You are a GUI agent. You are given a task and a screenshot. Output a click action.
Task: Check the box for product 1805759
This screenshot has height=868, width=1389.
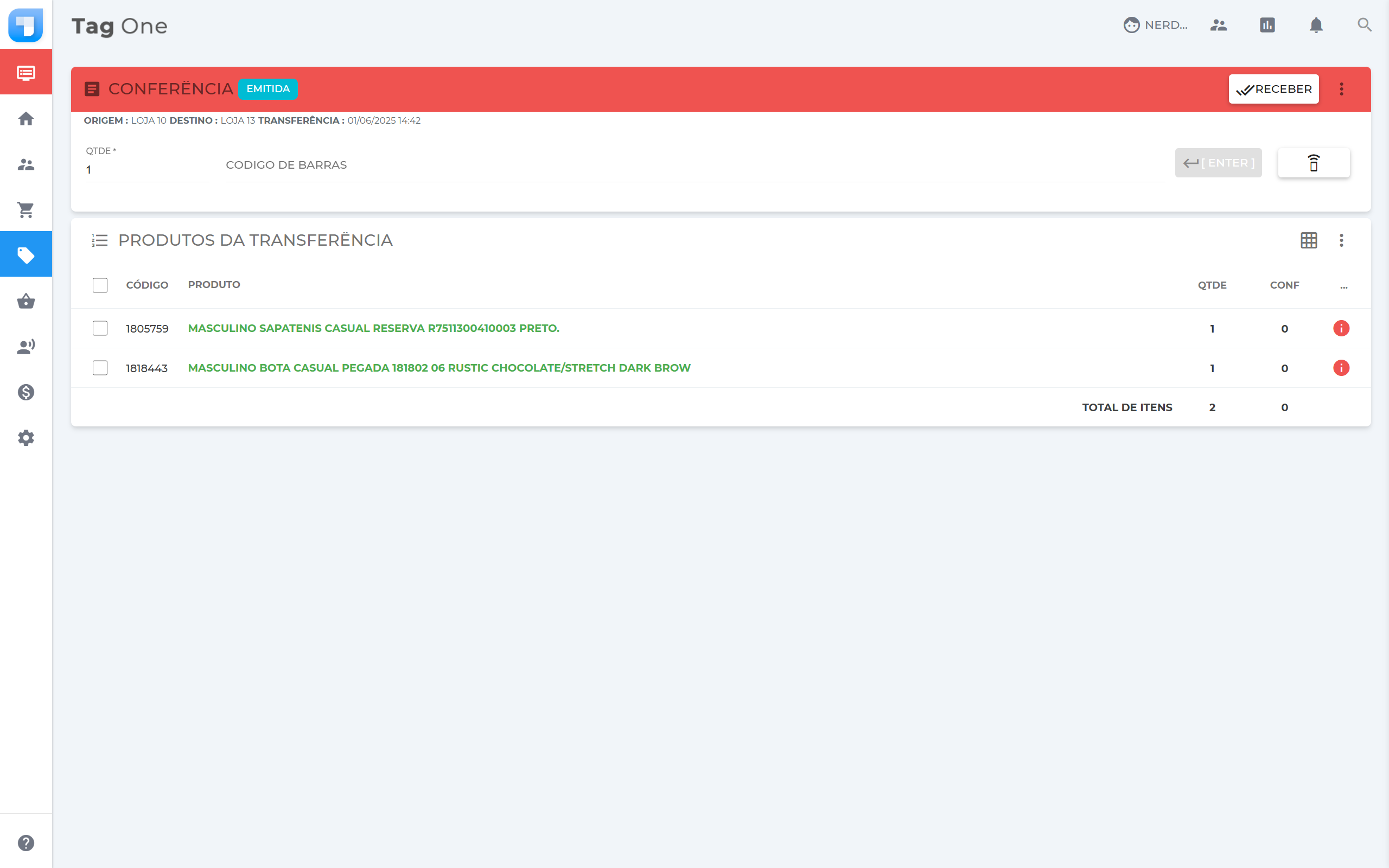pos(100,328)
